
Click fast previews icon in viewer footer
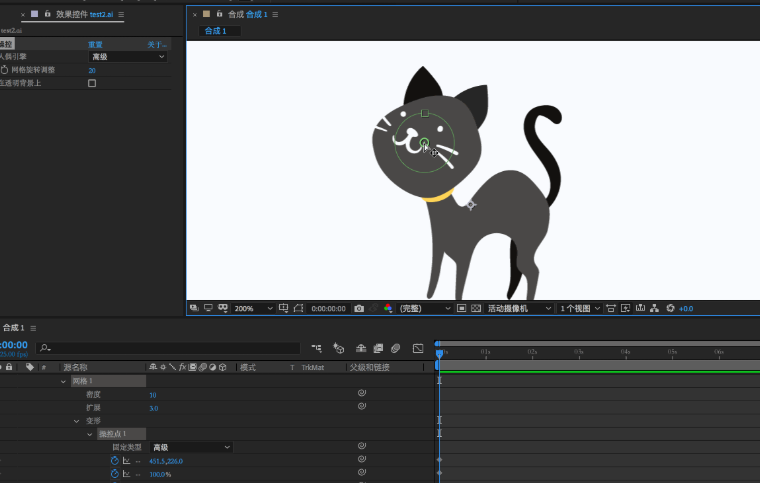click(x=626, y=308)
